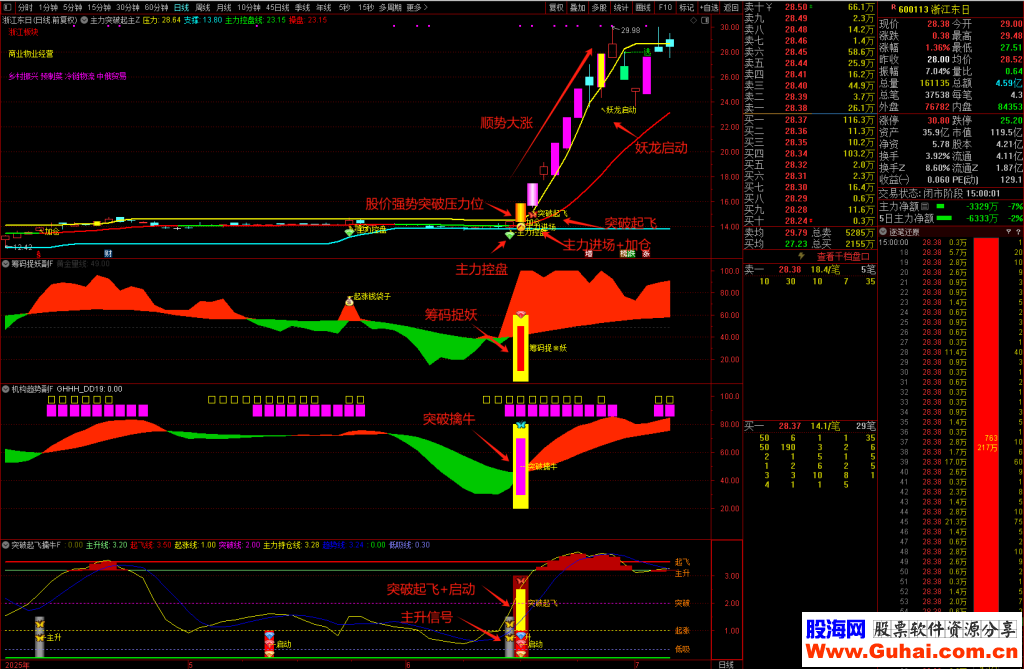The image size is (1024, 669).
Task: Click the 返回 back button
Action: pyautogui.click(x=731, y=7)
